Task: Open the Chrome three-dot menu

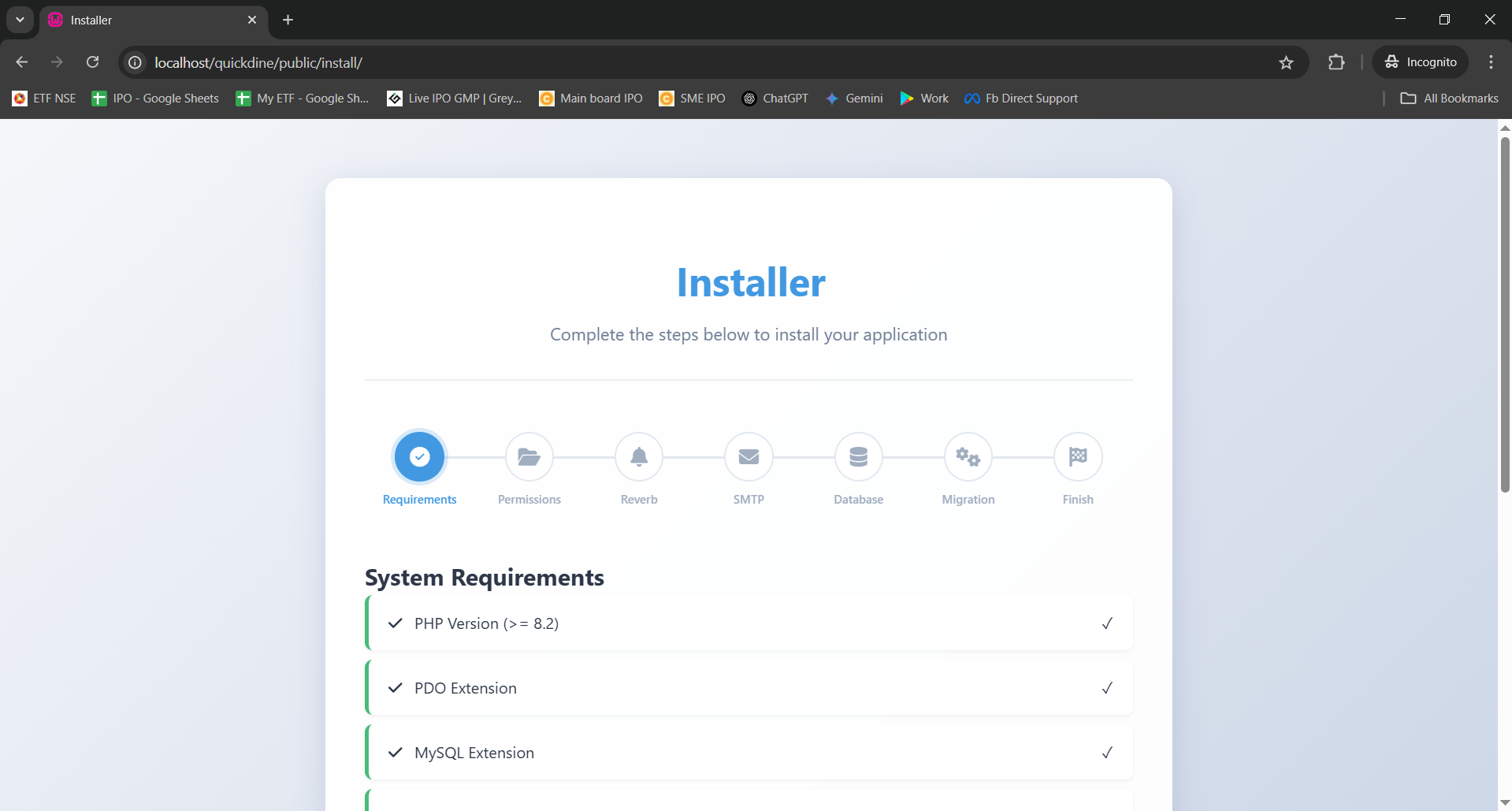Action: tap(1491, 62)
